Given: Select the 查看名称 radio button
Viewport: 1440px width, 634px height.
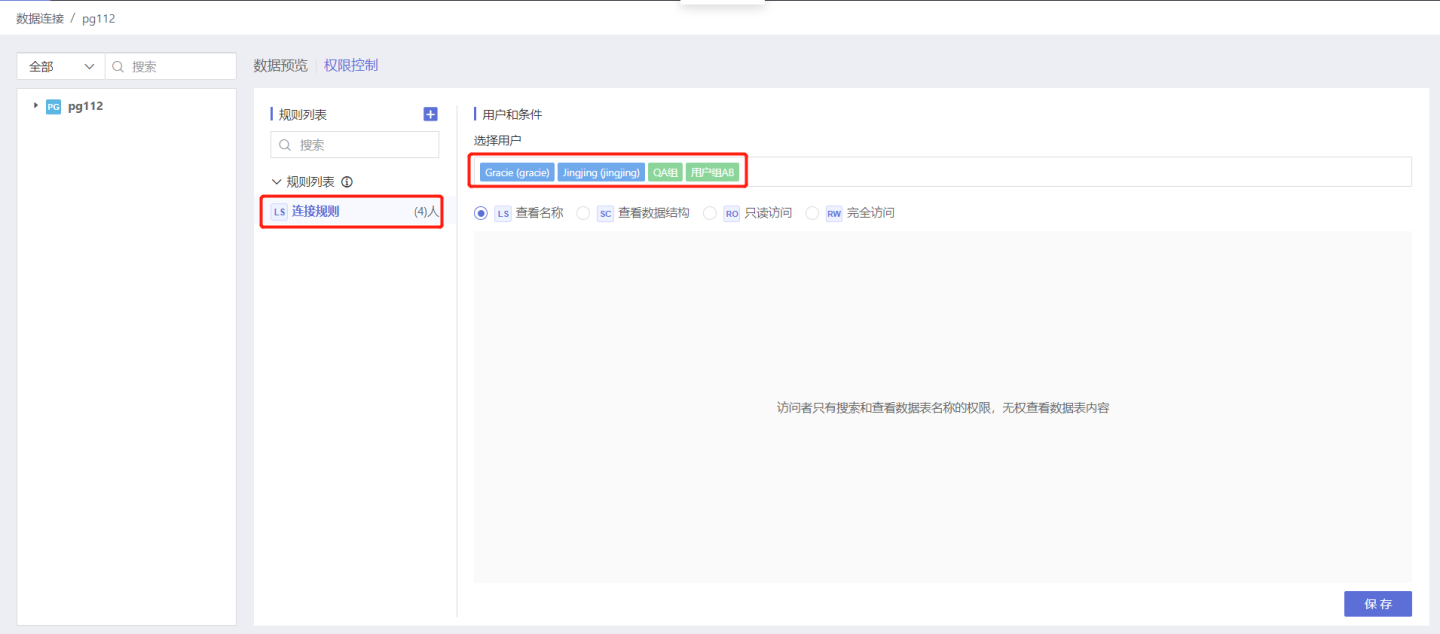Looking at the screenshot, I should 481,213.
